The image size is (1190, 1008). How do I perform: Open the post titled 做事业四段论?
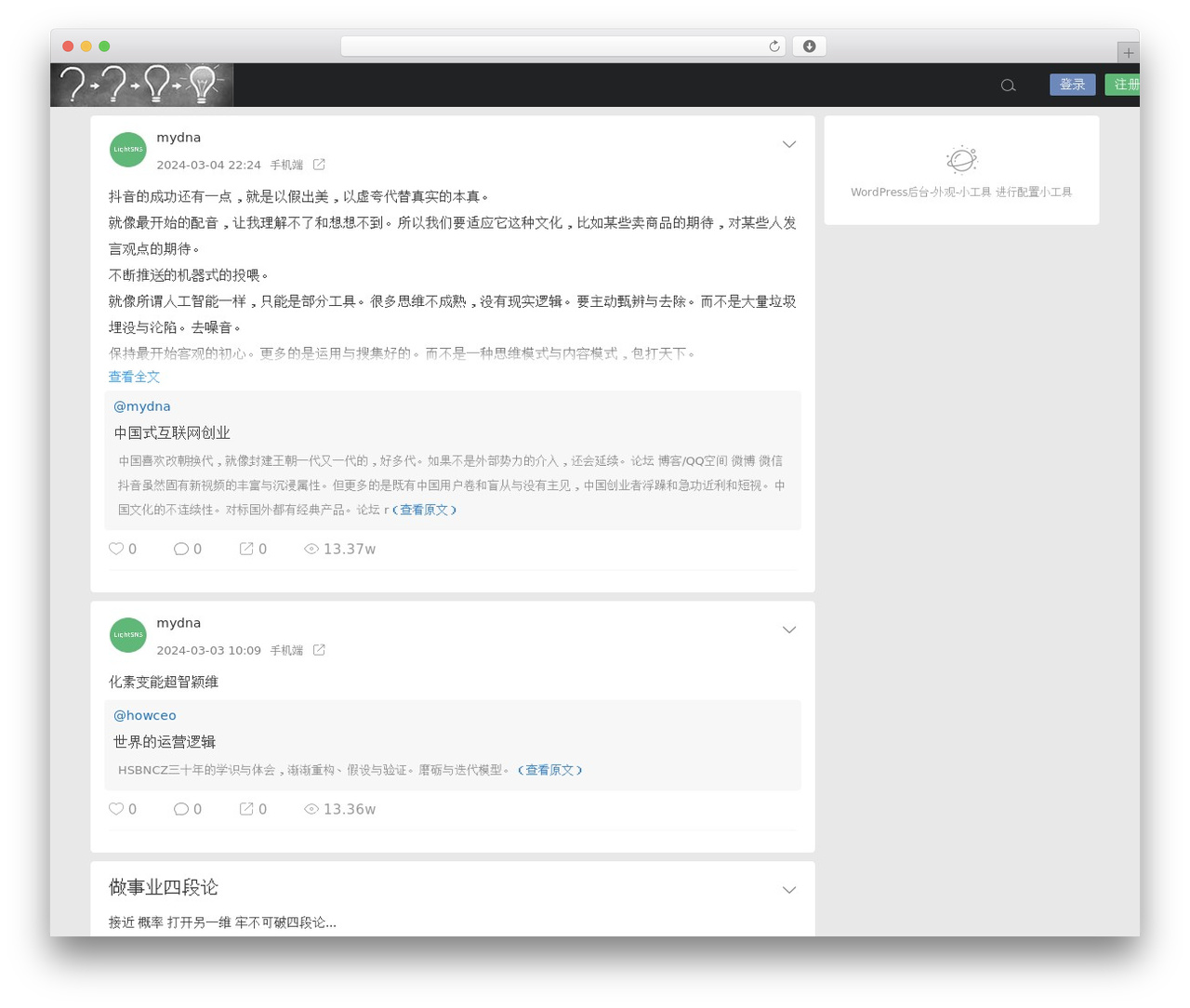164,887
